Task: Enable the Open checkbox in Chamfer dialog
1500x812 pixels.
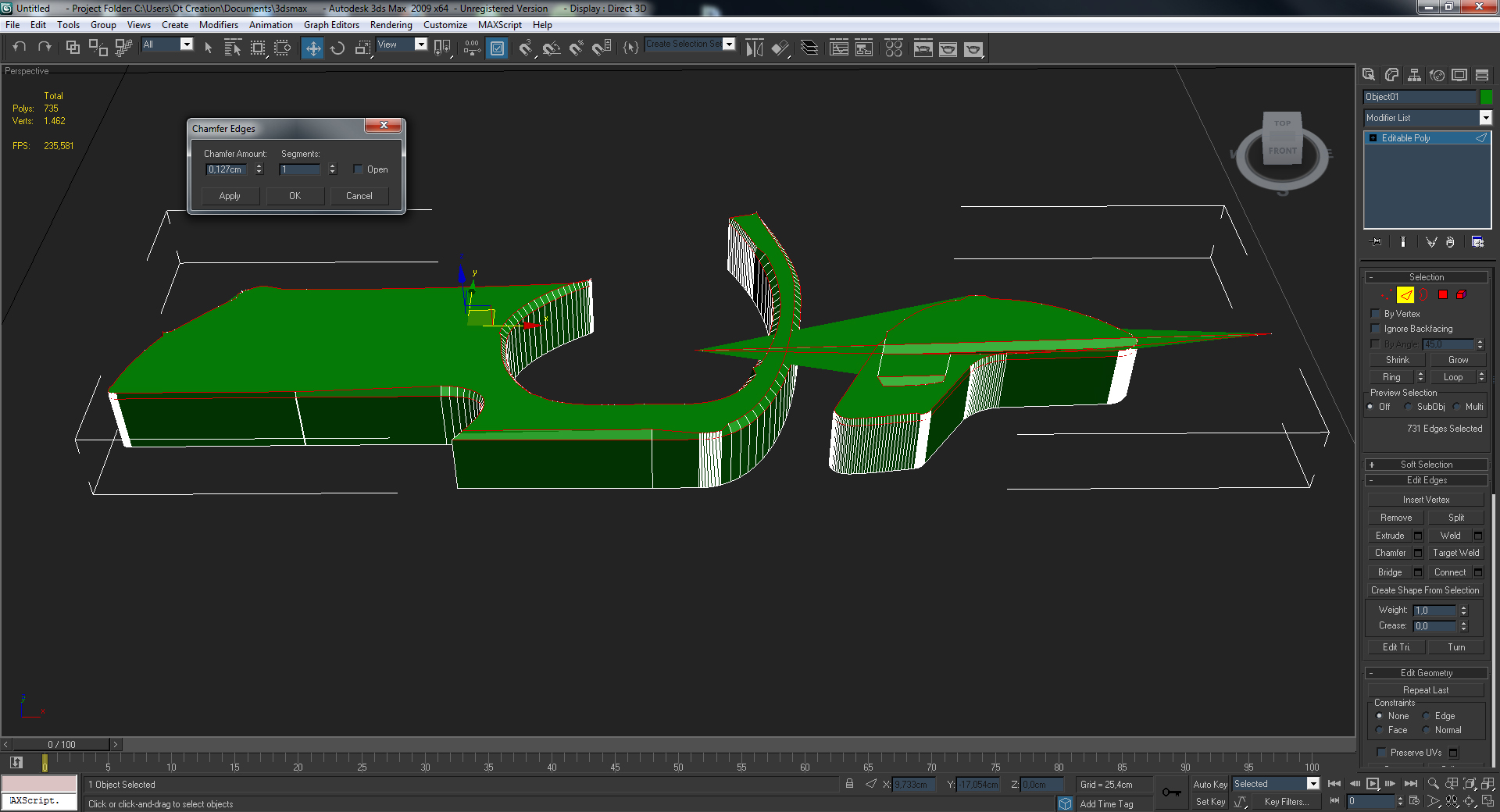Action: tap(359, 169)
